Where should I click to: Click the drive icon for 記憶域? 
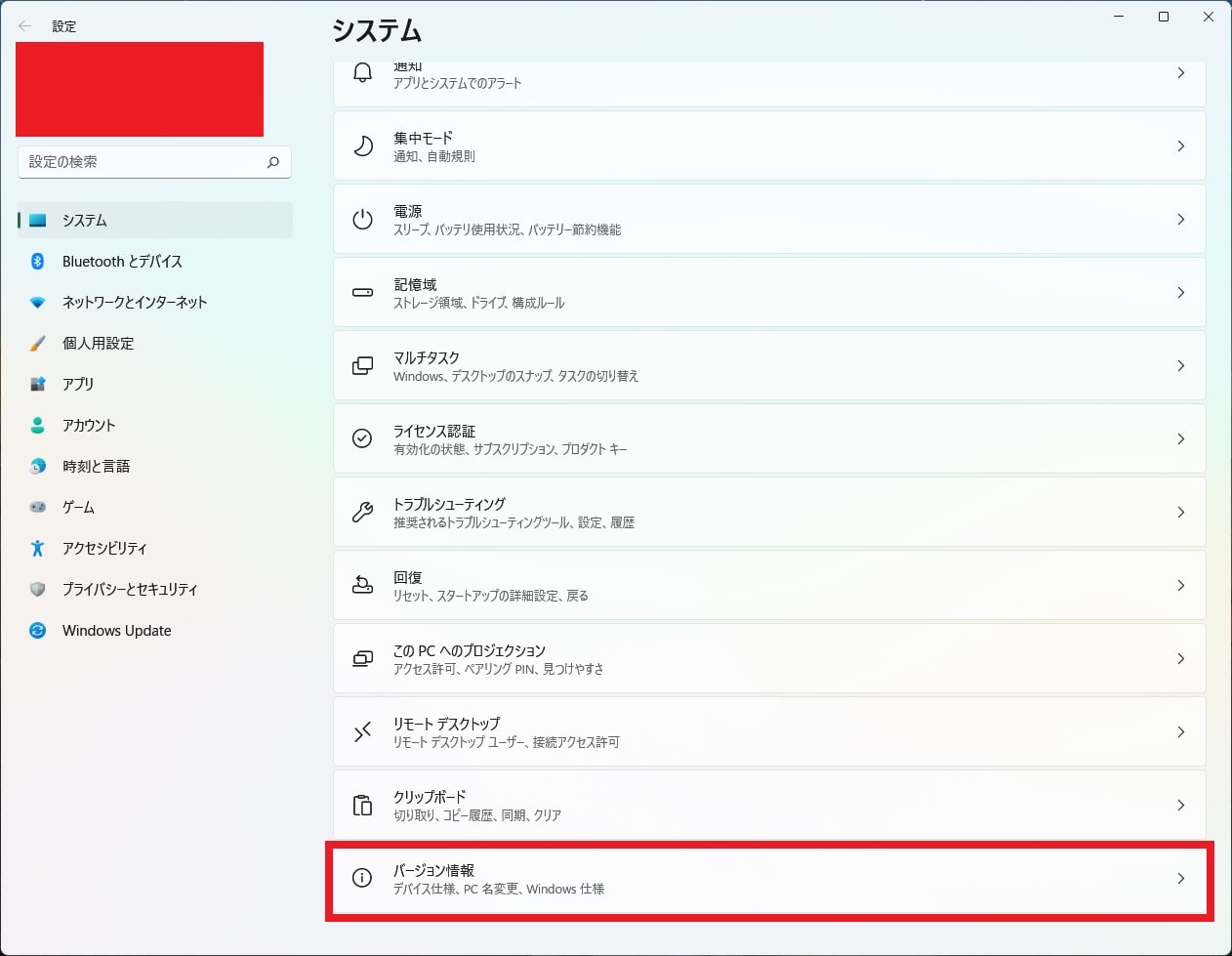(362, 292)
